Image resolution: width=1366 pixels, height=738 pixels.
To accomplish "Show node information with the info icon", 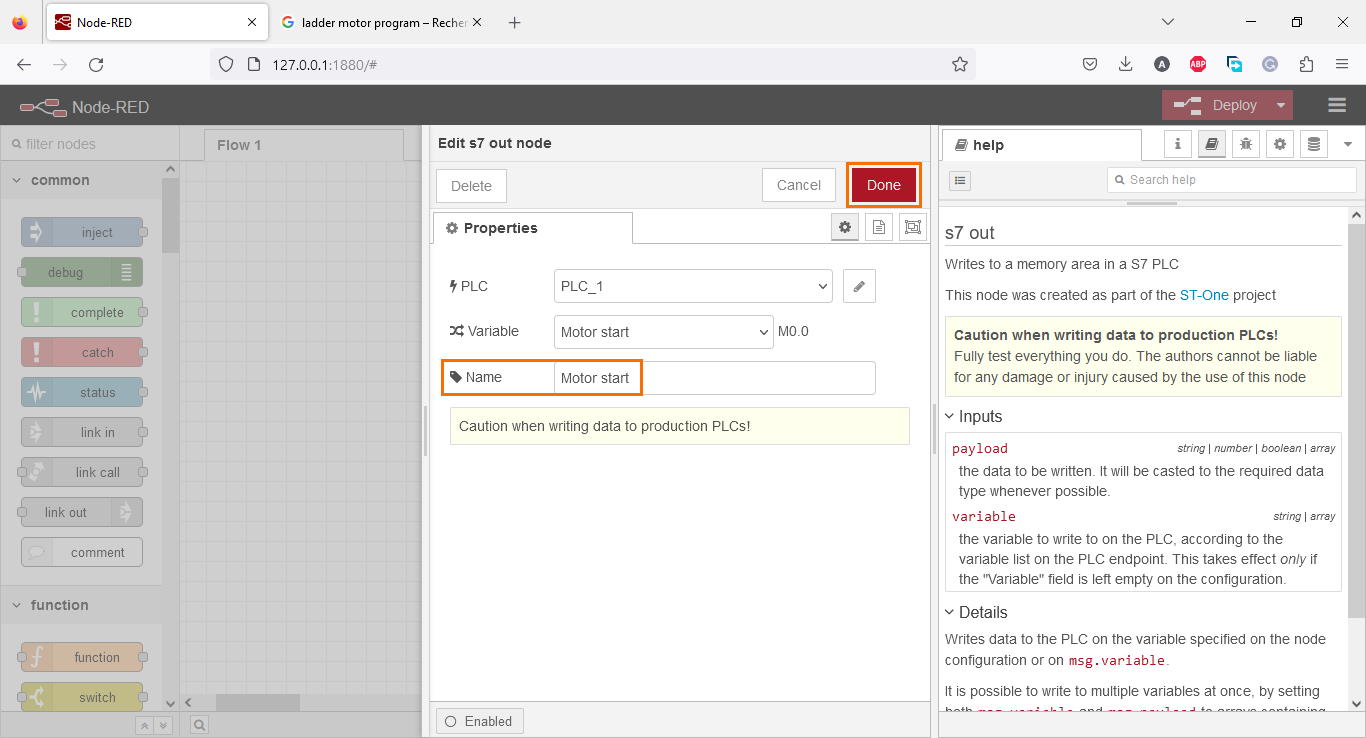I will coord(1177,144).
